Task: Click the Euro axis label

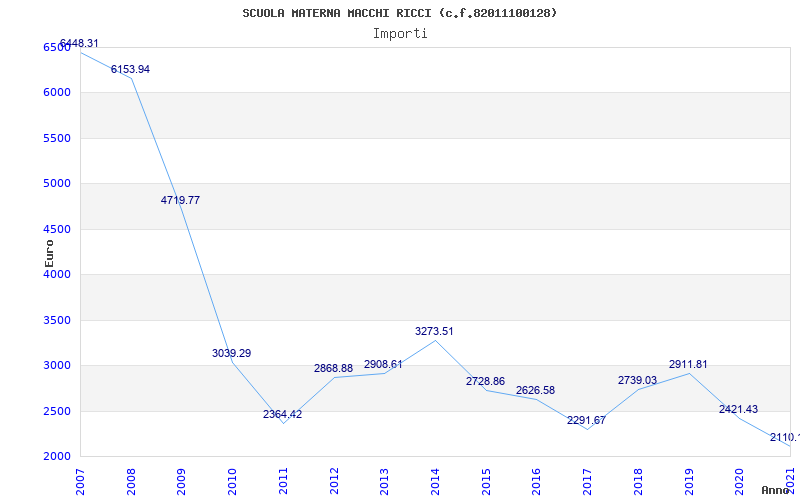Action: (x=49, y=254)
